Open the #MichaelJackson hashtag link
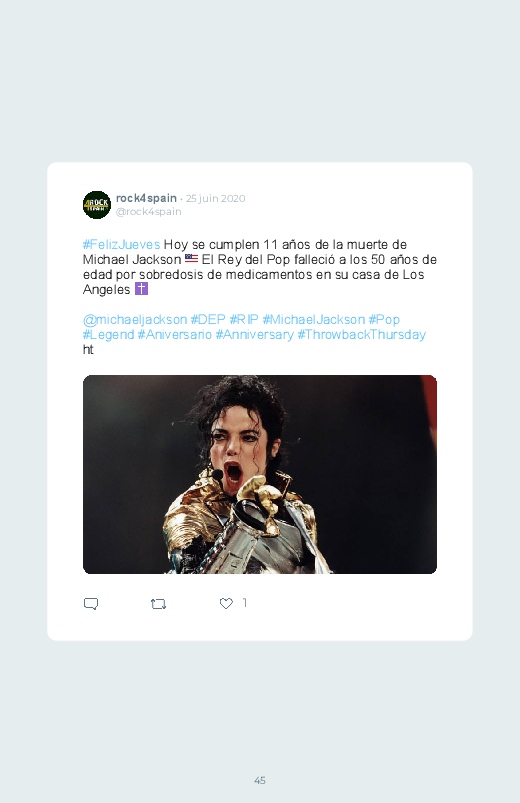Viewport: 520px width, 803px height. pyautogui.click(x=314, y=320)
